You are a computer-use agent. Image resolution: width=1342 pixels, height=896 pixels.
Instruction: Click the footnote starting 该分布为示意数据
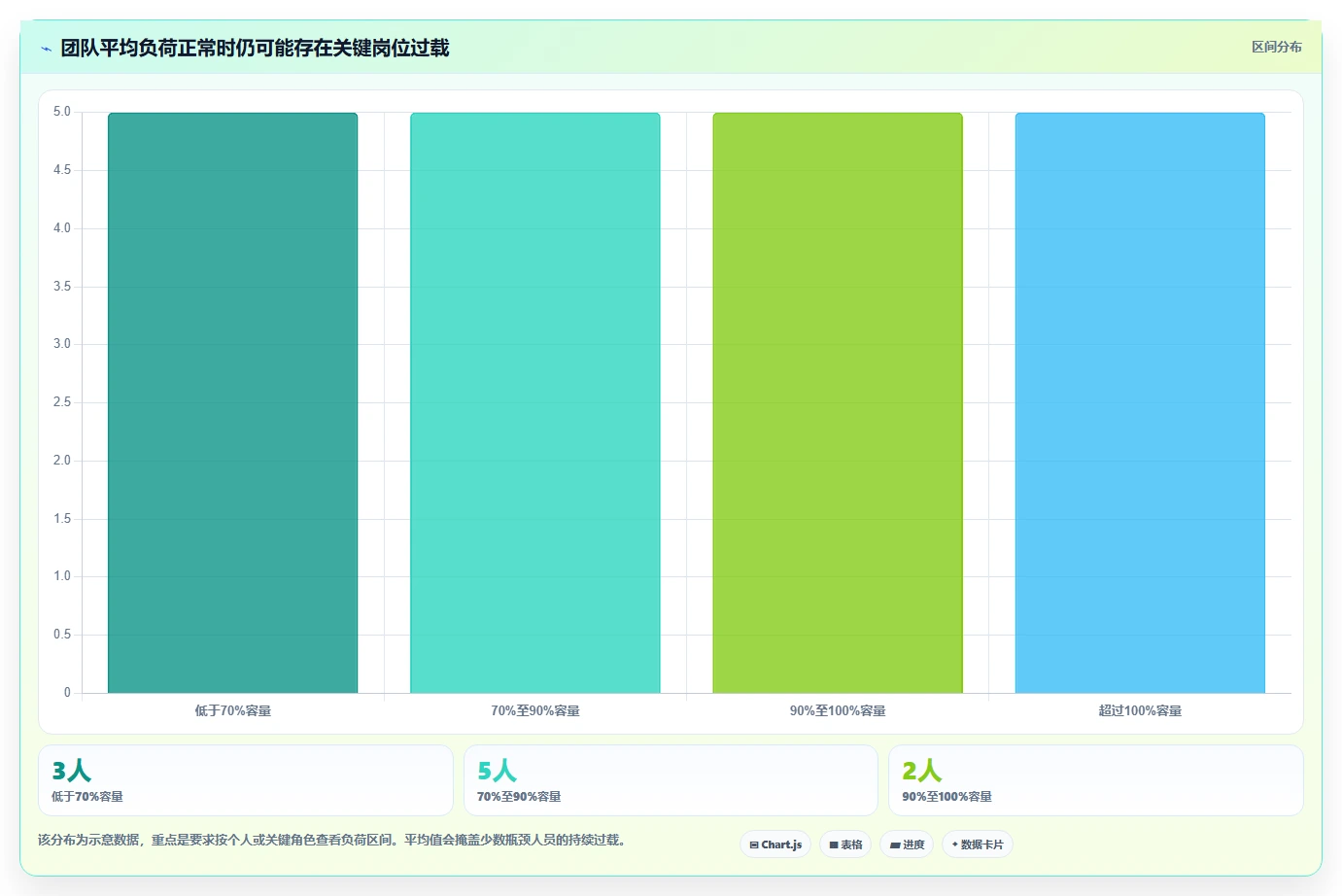[333, 840]
